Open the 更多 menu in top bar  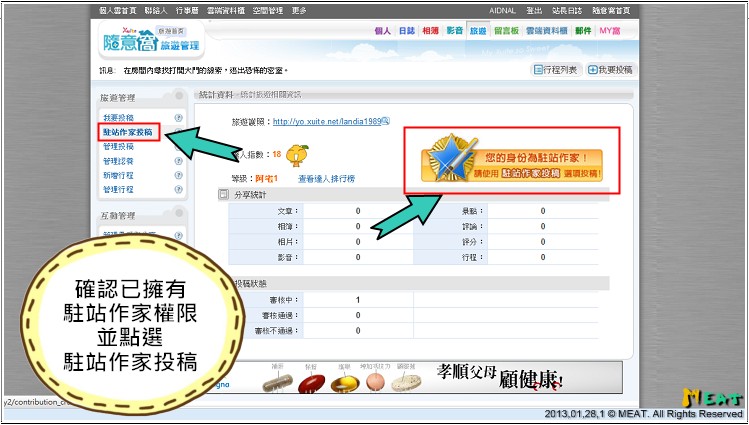299,11
